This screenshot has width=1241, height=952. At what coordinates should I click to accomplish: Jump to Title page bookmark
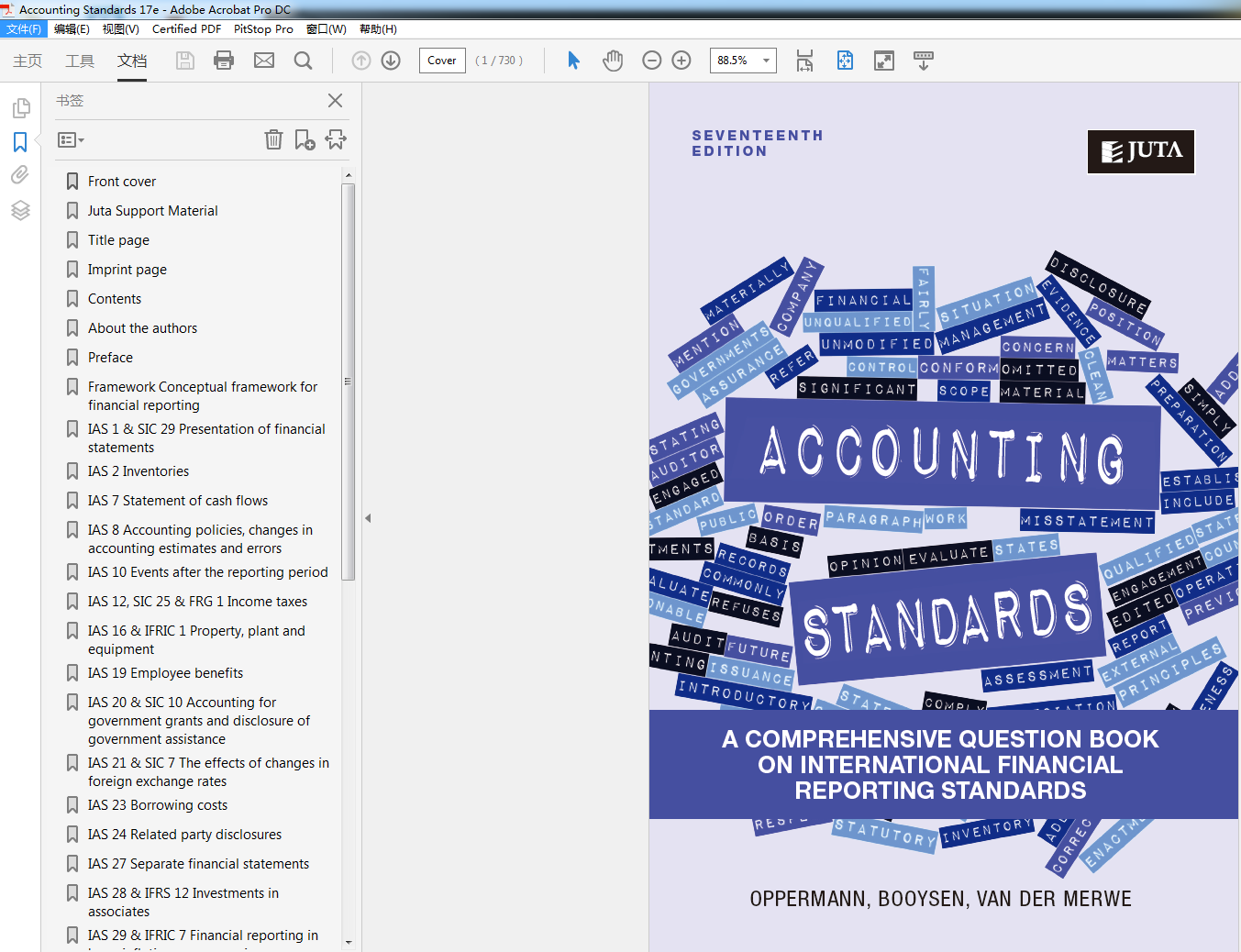tap(118, 240)
